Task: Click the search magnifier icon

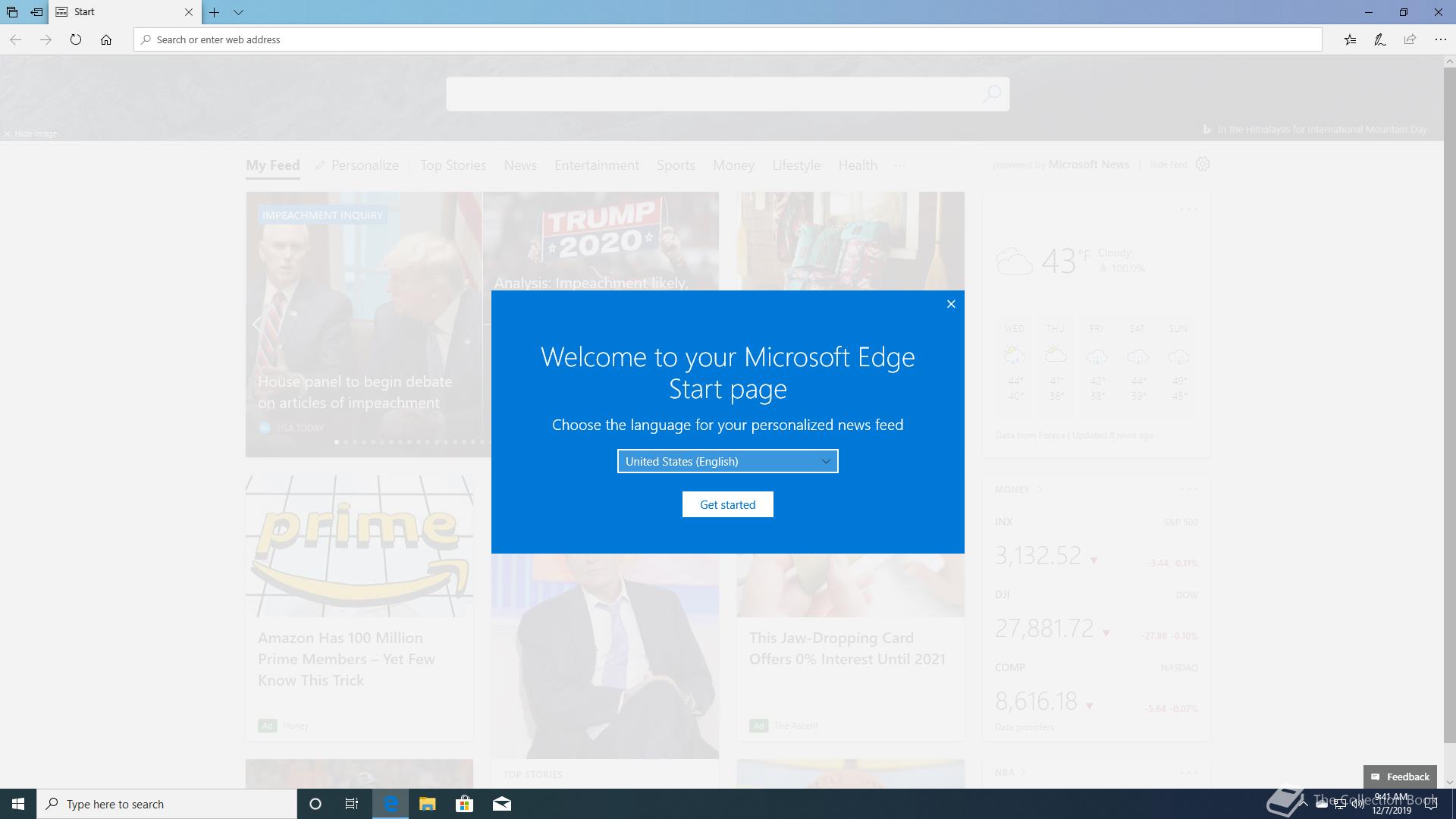Action: 992,94
